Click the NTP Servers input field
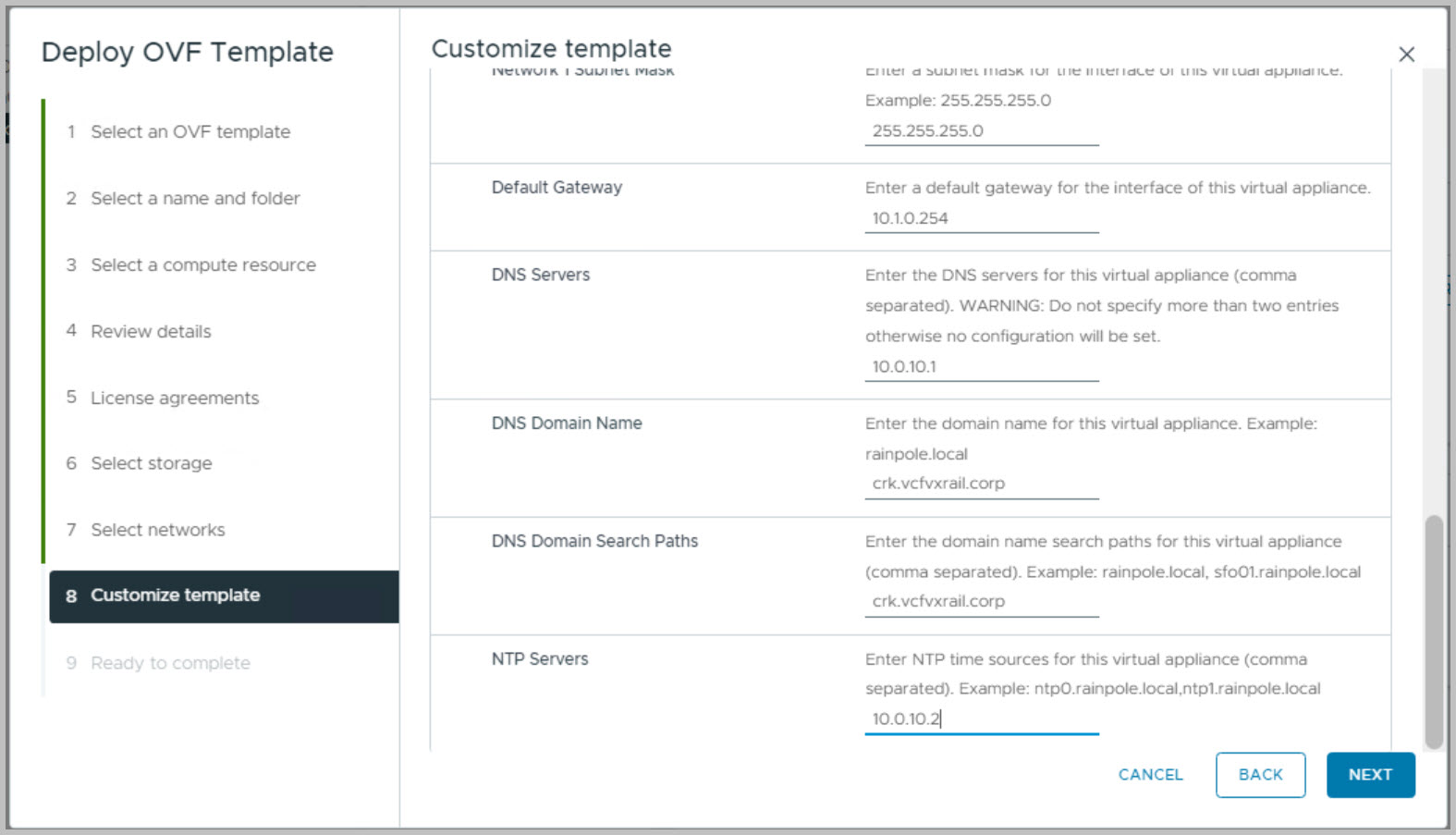This screenshot has width=1456, height=835. (x=981, y=719)
